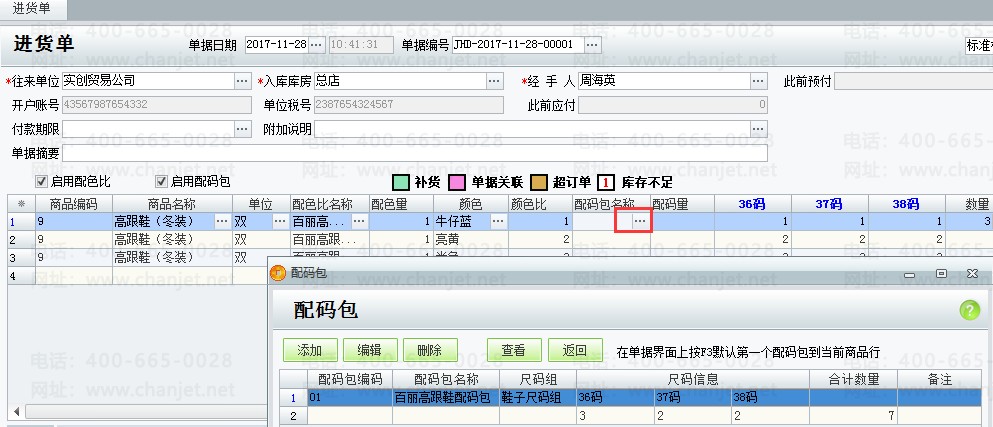993x427 pixels.
Task: Expand the 付款期限 selector button
Action: click(242, 129)
